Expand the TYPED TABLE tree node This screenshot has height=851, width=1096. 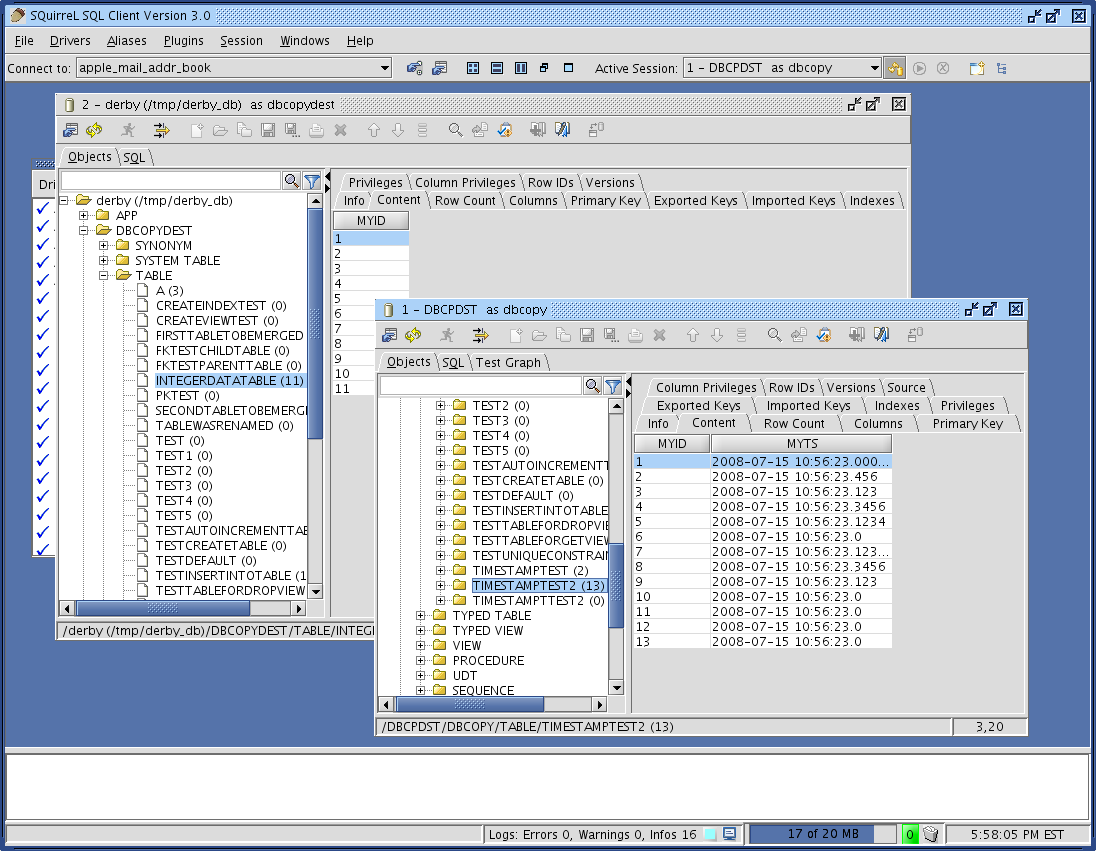pos(420,615)
